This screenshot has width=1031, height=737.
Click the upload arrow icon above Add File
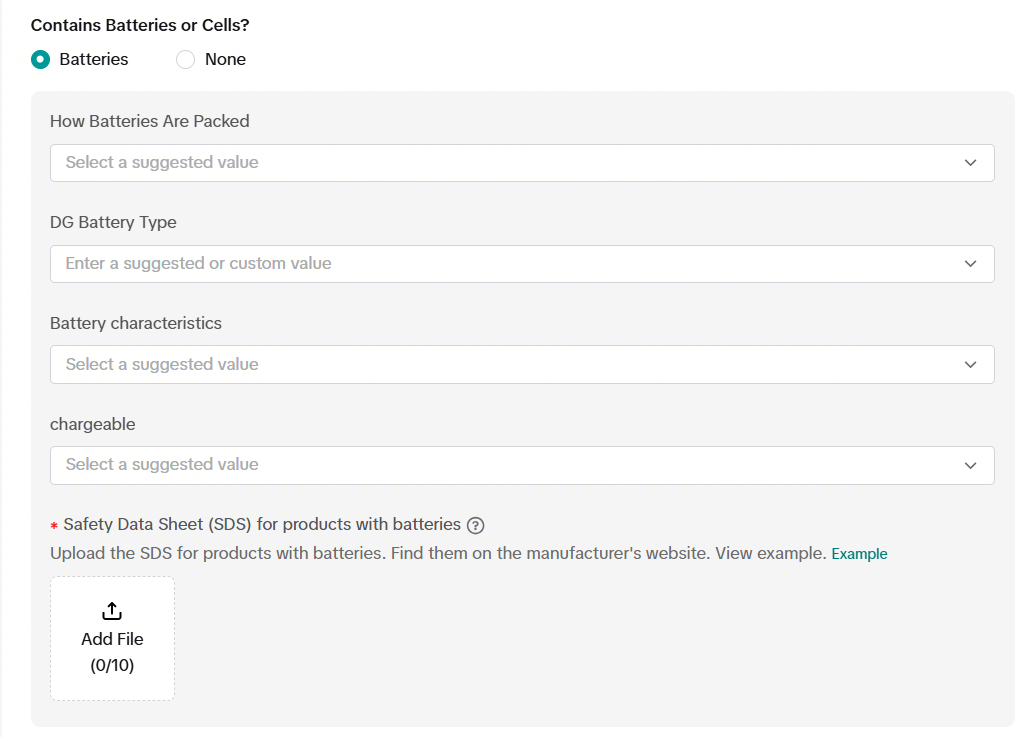coord(112,611)
